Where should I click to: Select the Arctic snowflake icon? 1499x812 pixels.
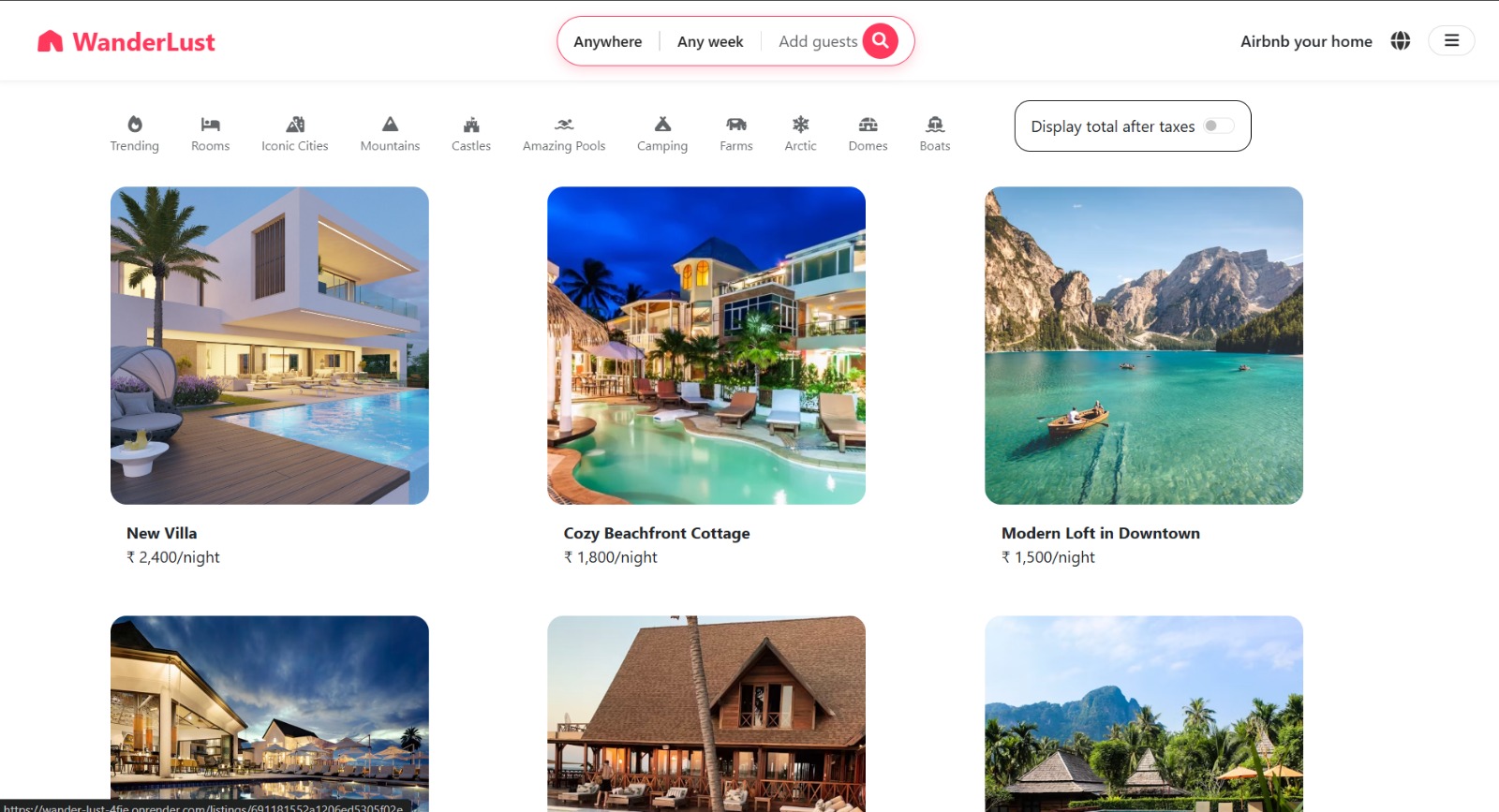pyautogui.click(x=801, y=124)
